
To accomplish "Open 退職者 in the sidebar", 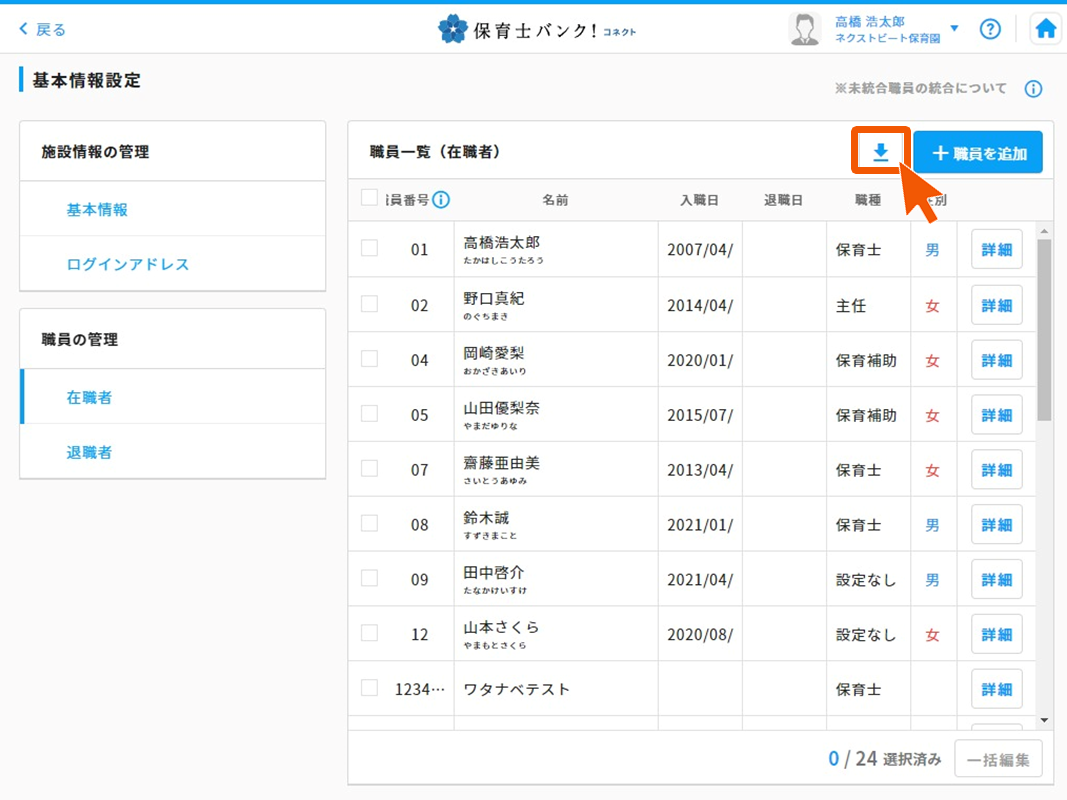I will click(x=89, y=452).
